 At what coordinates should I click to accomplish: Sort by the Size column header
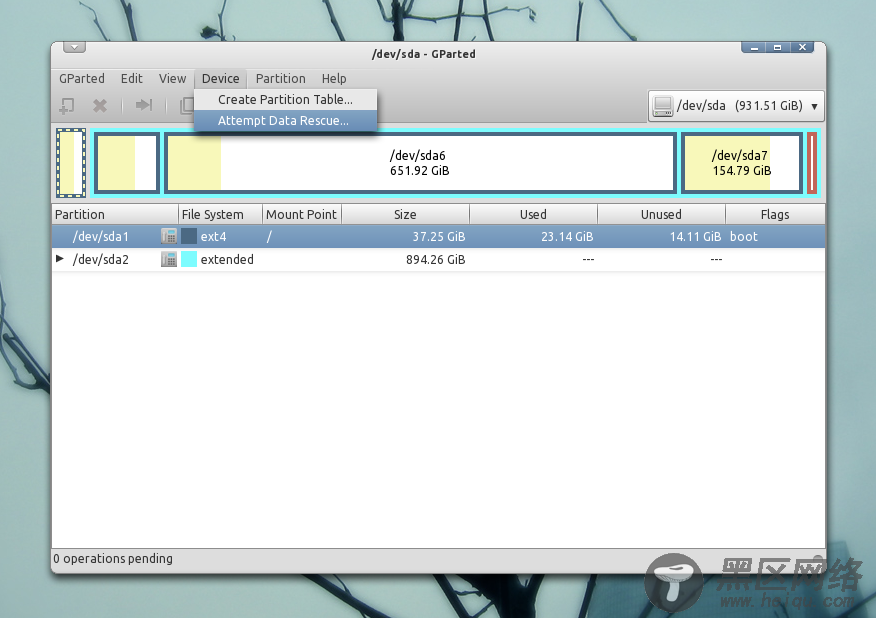coord(406,215)
